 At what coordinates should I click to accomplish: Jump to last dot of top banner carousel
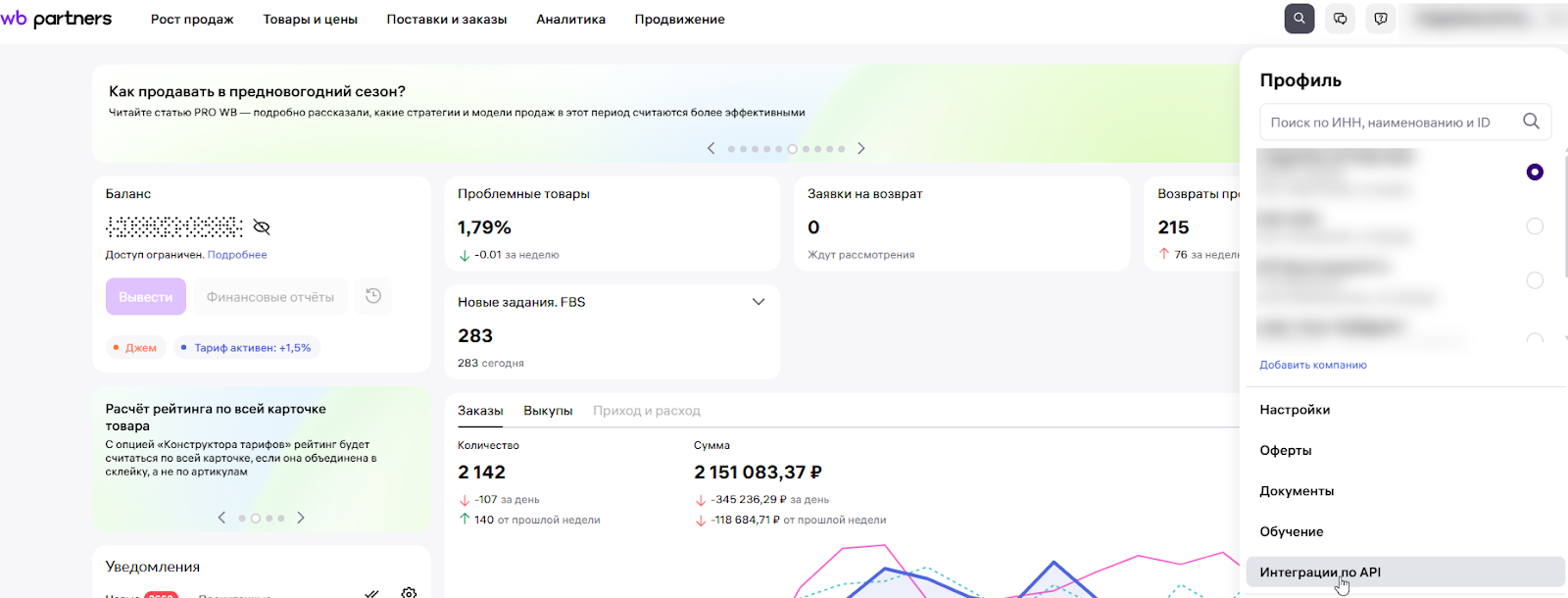pyautogui.click(x=842, y=149)
